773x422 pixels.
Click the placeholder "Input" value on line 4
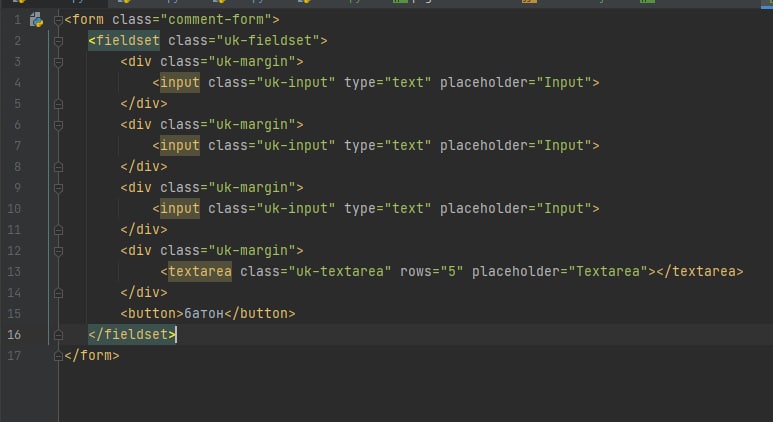tap(563, 82)
